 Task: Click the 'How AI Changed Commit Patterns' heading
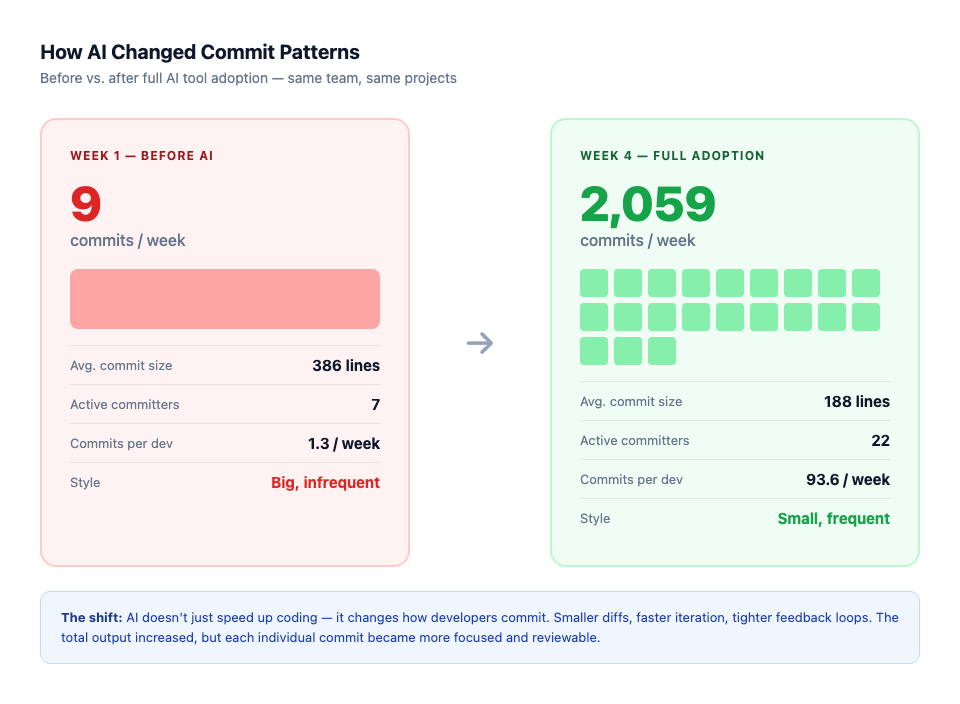[x=200, y=52]
